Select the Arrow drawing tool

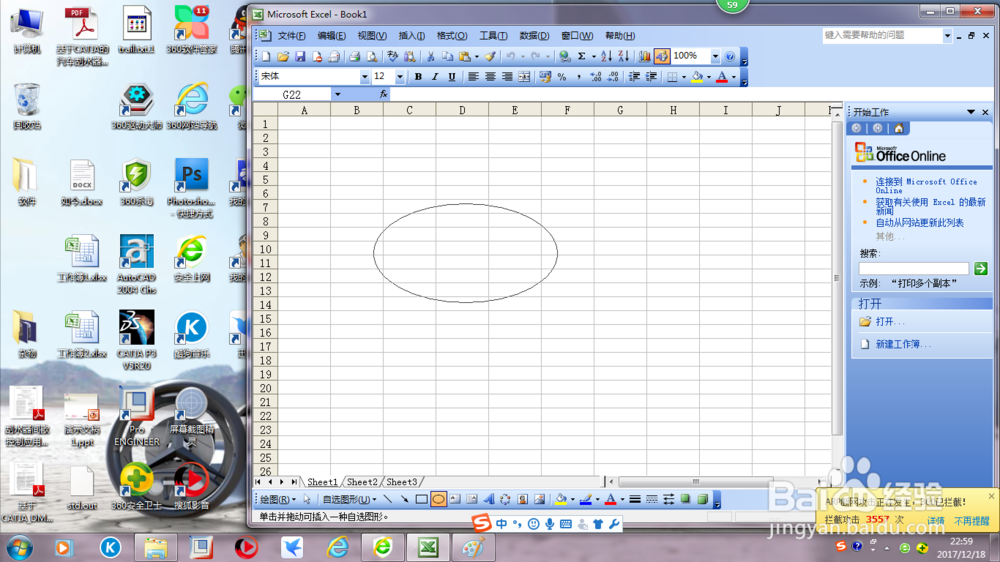404,499
